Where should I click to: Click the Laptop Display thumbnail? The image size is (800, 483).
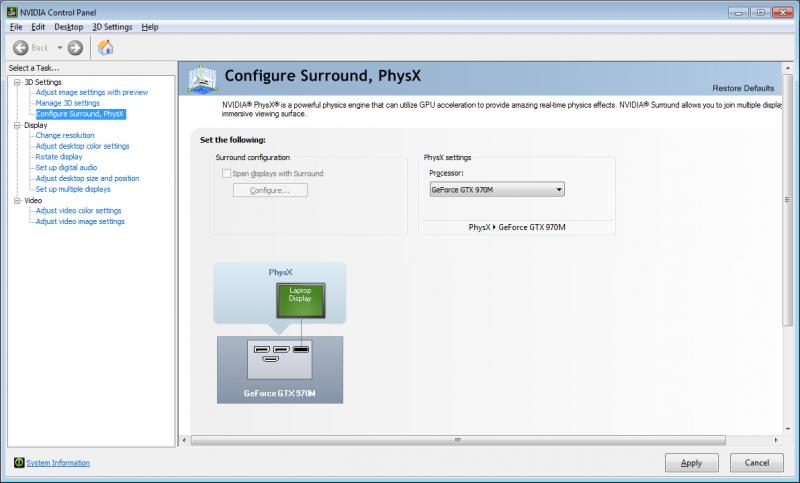(301, 300)
